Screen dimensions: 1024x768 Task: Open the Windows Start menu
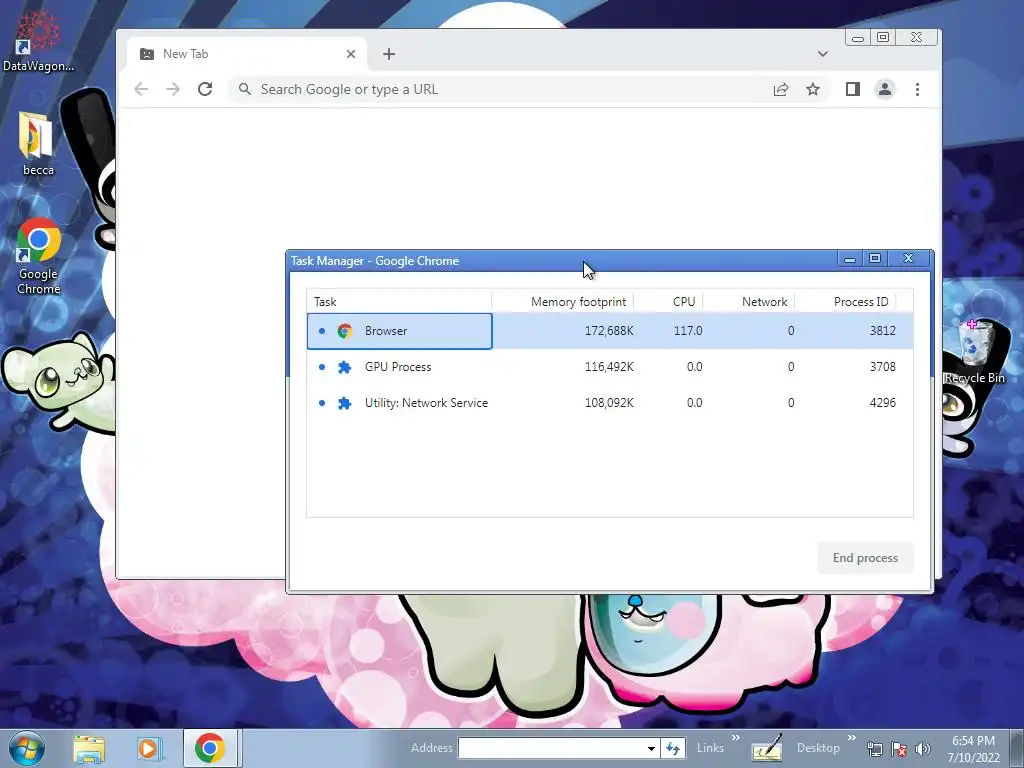click(x=27, y=748)
